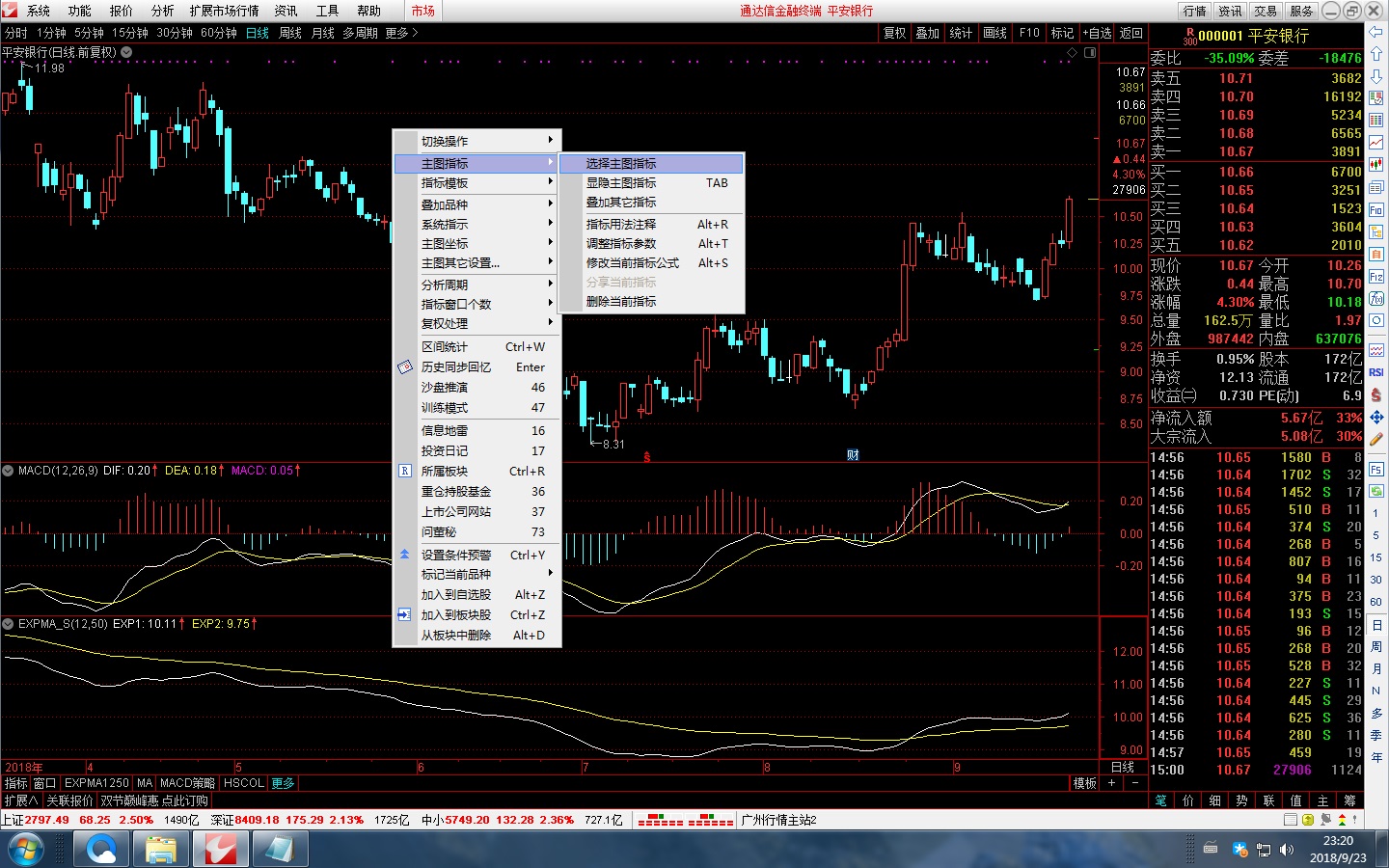Screen dimensions: 1389x868
Task: Open the file explorer taskbar icon
Action: pos(160,850)
